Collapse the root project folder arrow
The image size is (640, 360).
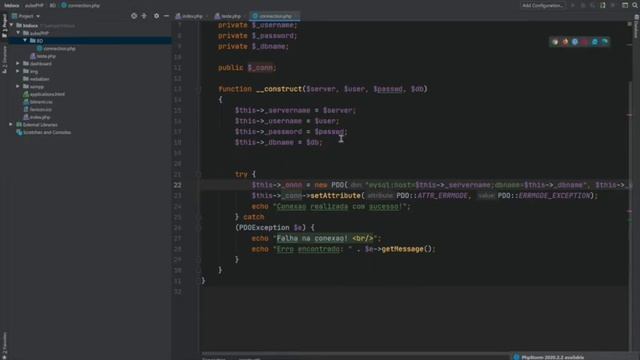tap(11, 25)
